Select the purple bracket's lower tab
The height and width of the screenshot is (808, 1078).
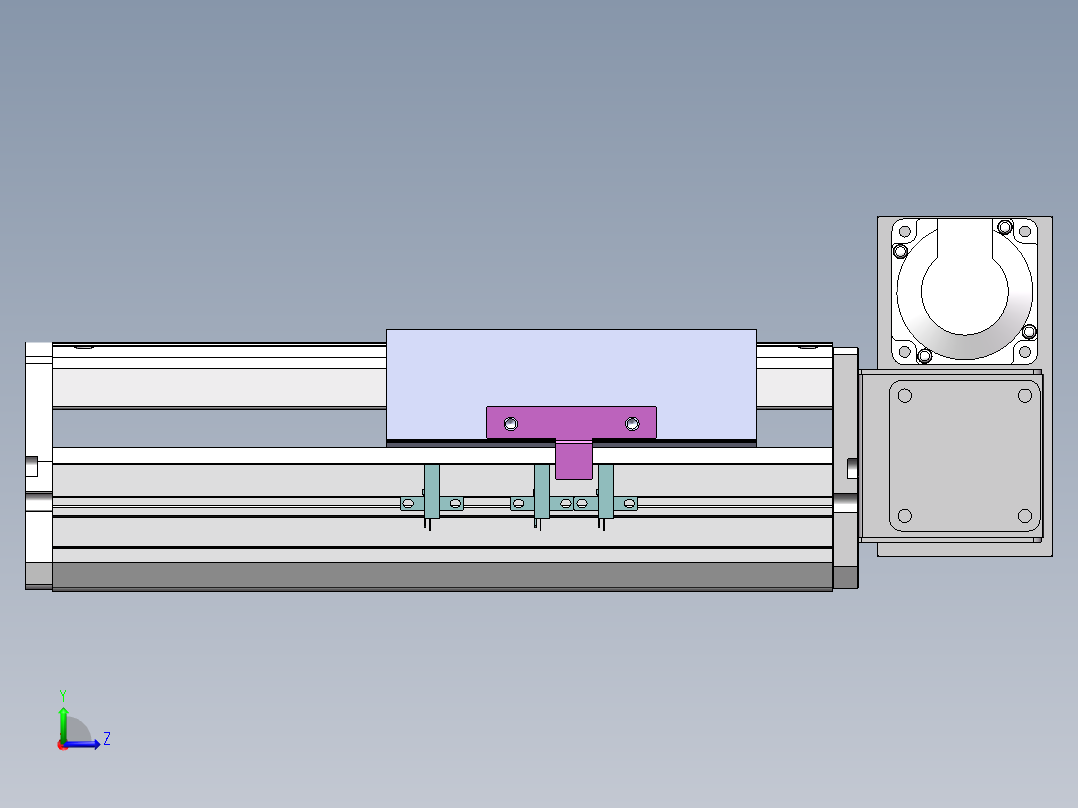click(574, 460)
